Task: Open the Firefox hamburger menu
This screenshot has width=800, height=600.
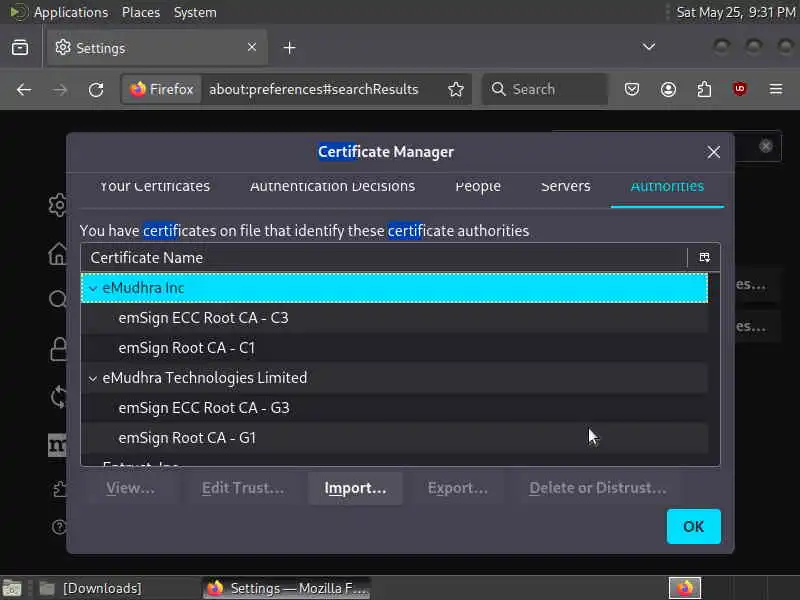Action: [x=776, y=90]
